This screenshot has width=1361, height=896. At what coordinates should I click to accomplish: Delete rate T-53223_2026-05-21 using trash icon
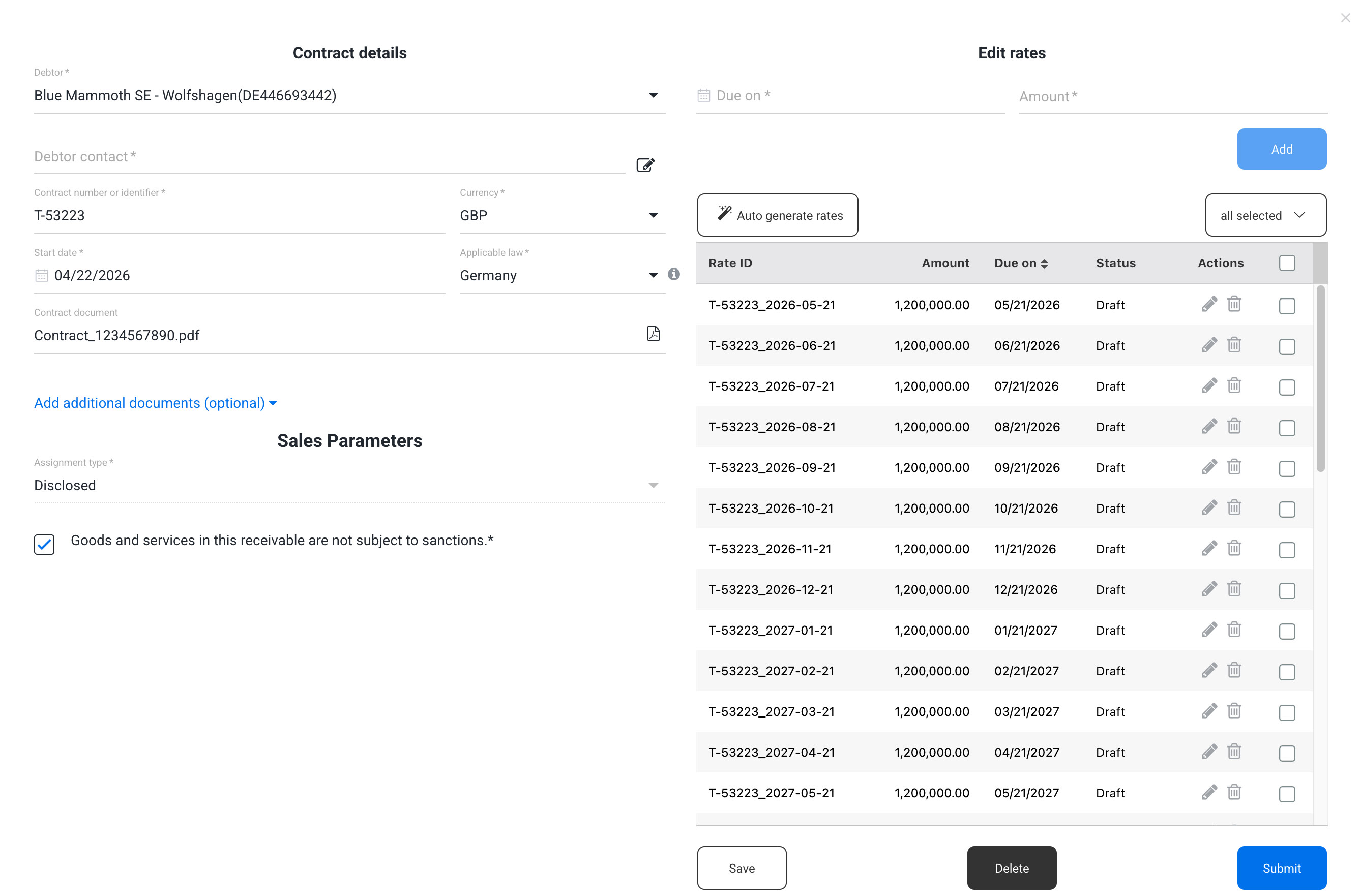pos(1234,304)
